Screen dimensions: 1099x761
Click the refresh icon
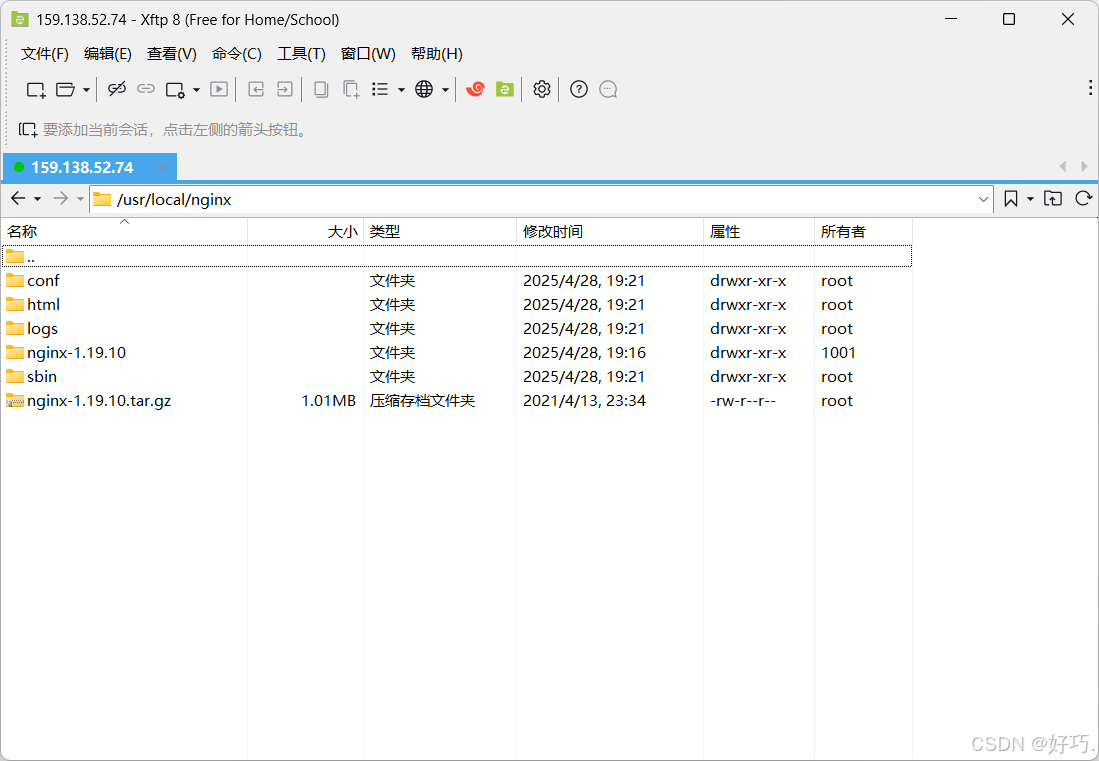coord(1084,198)
